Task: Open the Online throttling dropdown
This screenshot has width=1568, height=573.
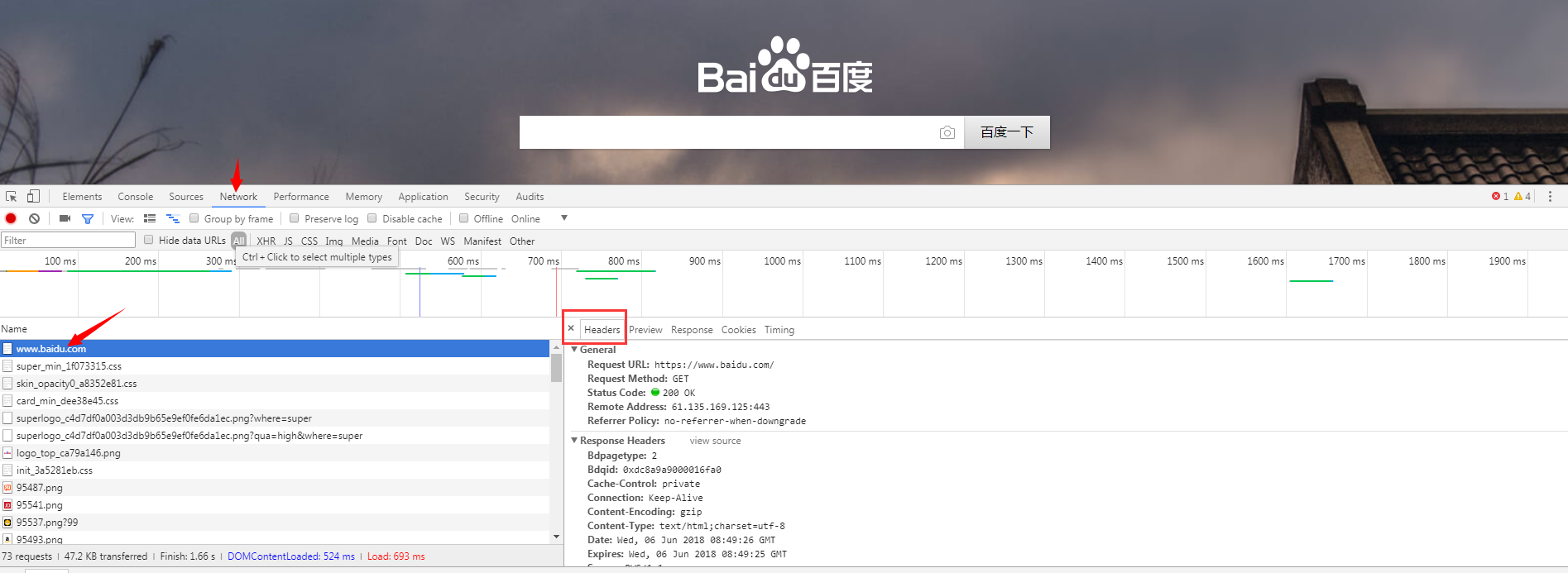Action: (525, 219)
